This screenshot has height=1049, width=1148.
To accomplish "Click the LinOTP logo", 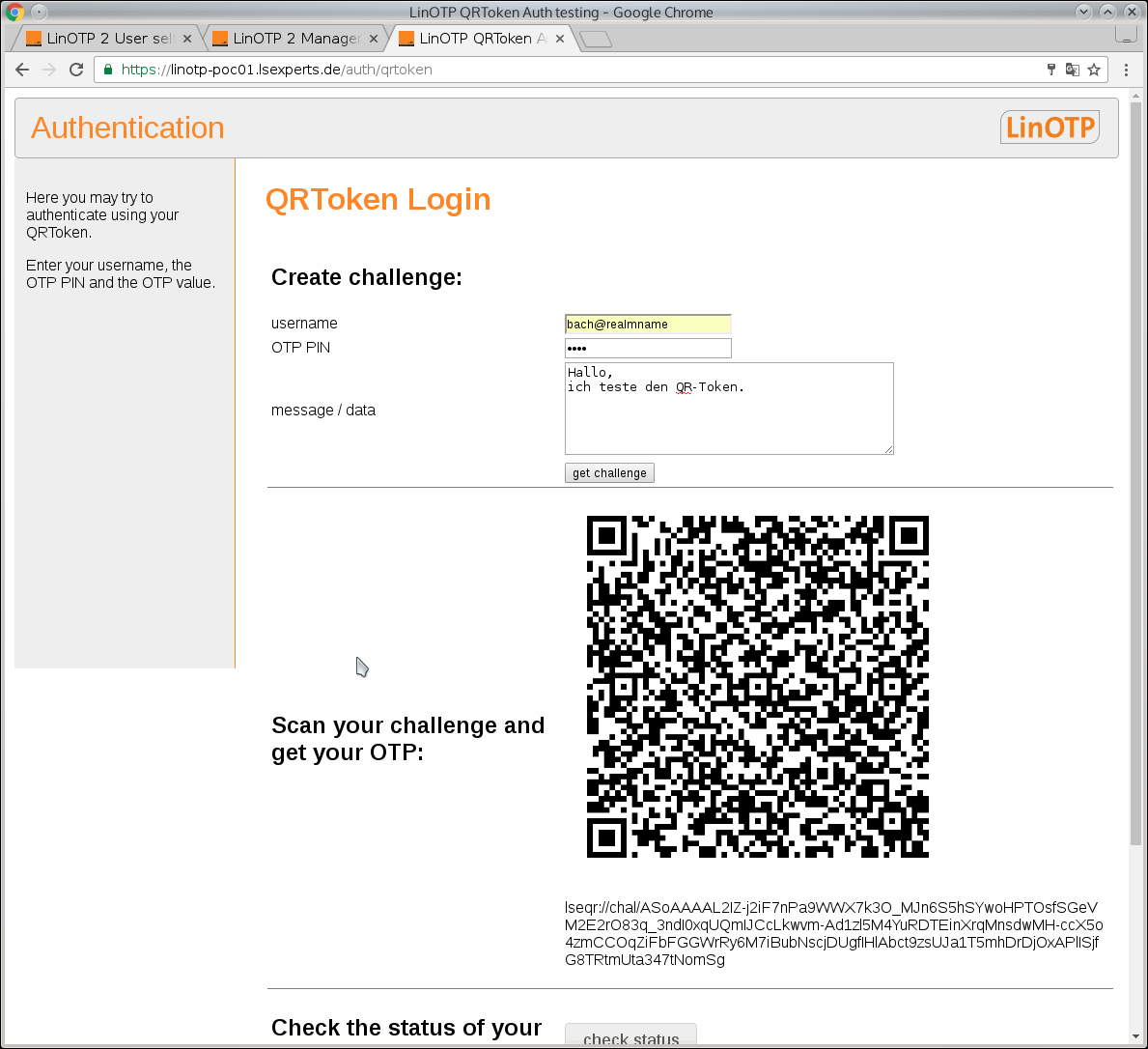I will coord(1050,128).
